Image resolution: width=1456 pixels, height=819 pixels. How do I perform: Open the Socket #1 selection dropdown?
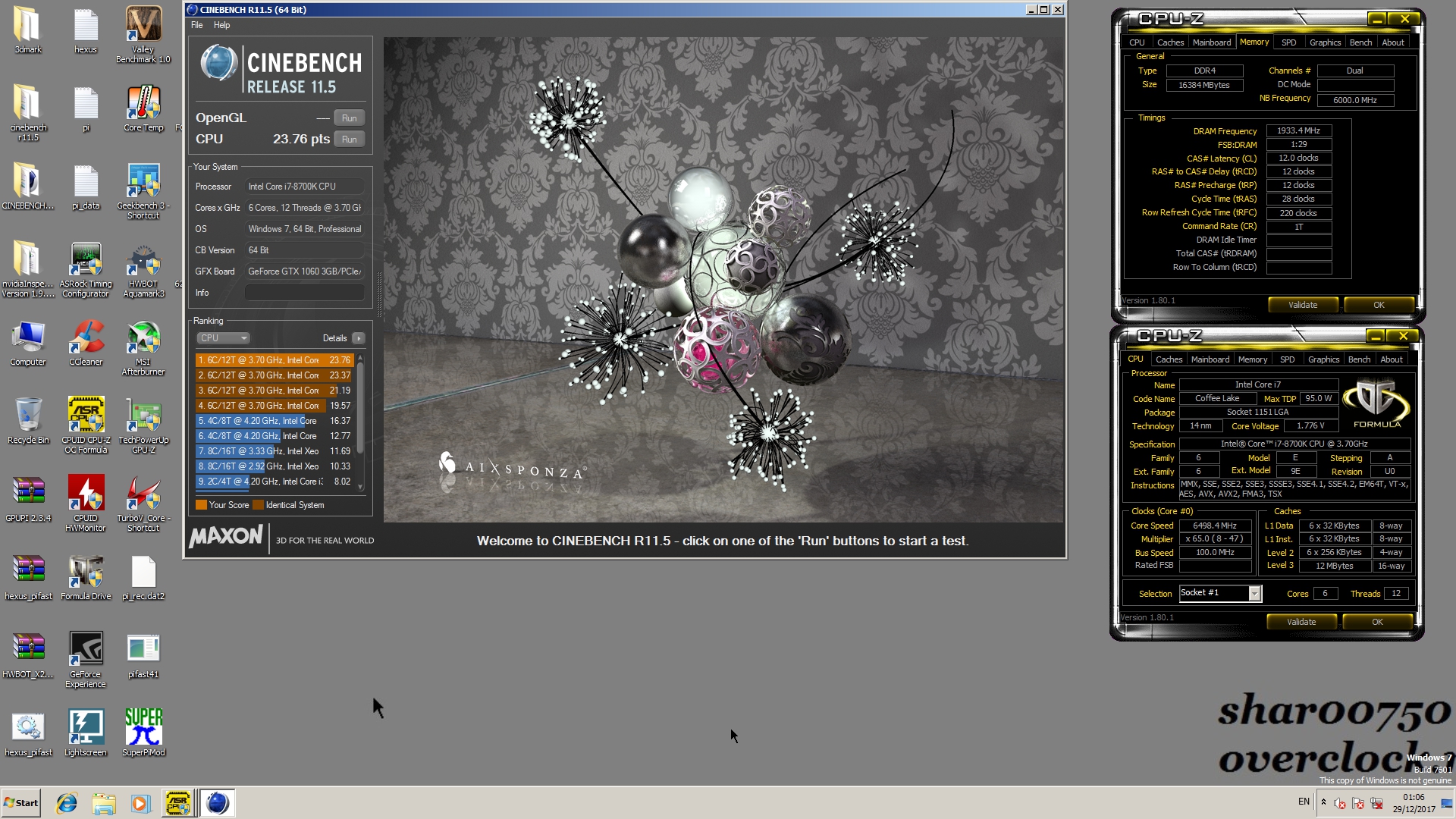[1220, 593]
